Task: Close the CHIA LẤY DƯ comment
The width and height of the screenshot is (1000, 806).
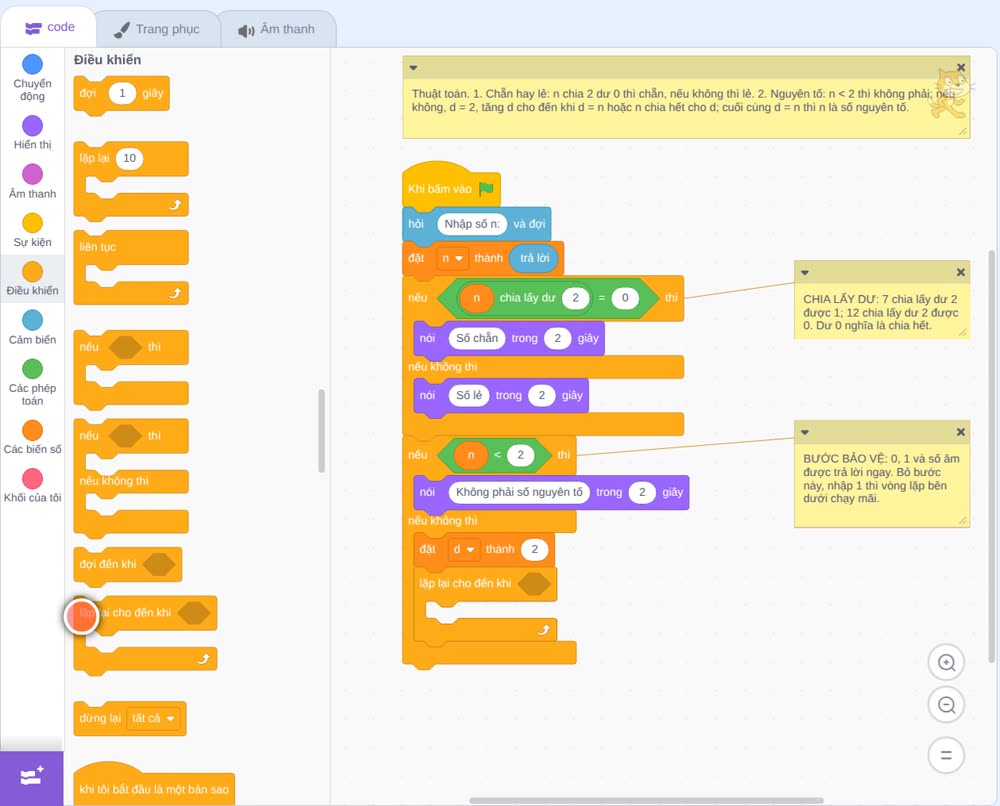Action: (961, 272)
